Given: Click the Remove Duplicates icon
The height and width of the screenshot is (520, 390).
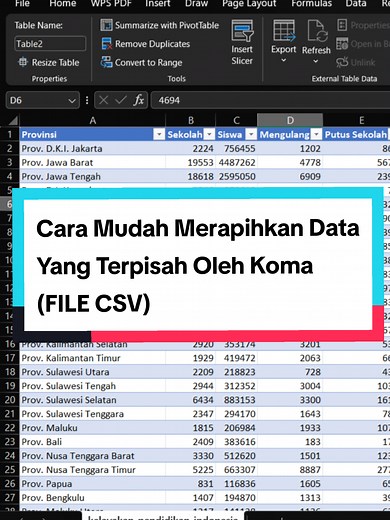Looking at the screenshot, I should 106,44.
